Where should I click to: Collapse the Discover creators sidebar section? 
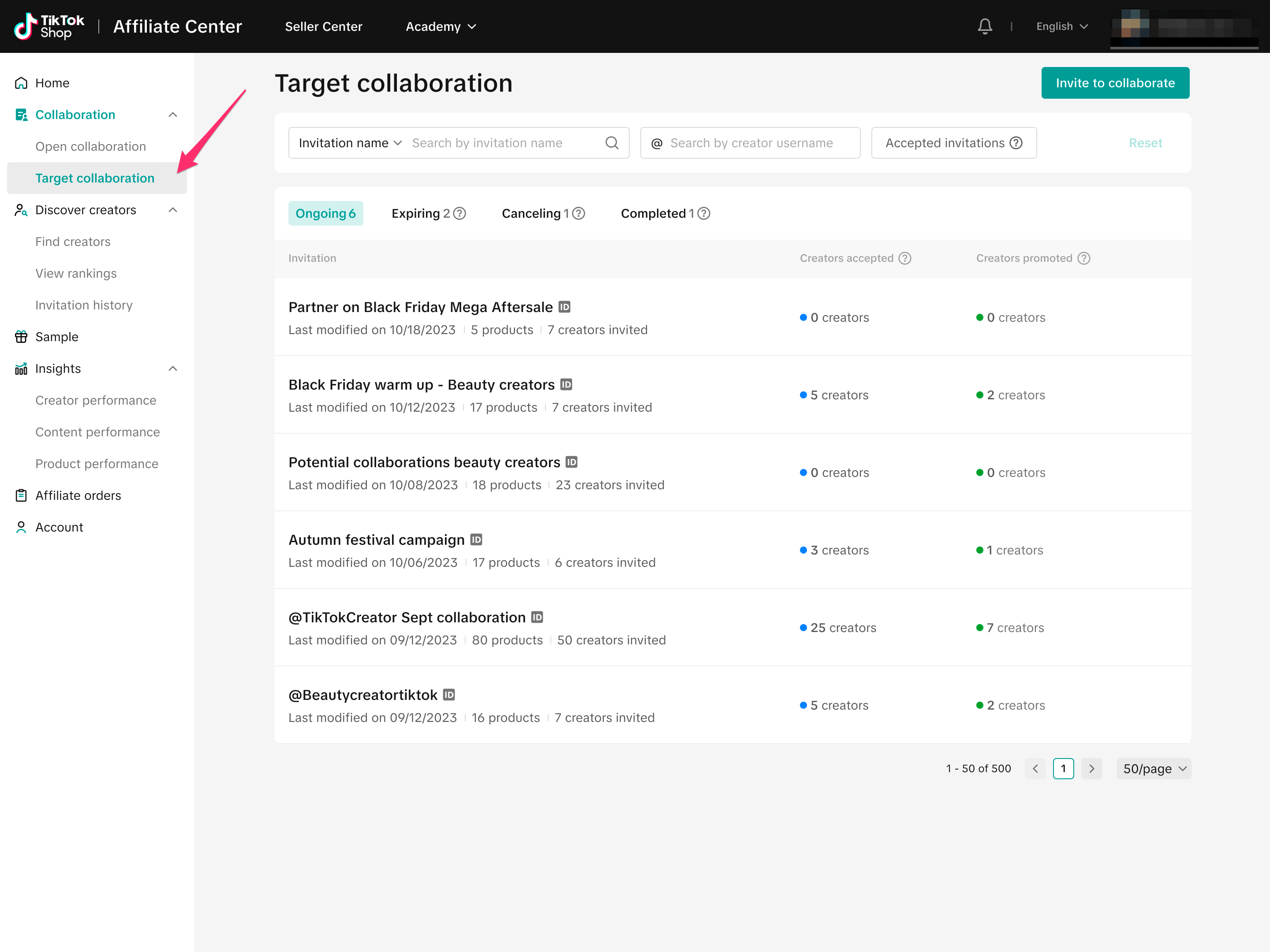173,210
